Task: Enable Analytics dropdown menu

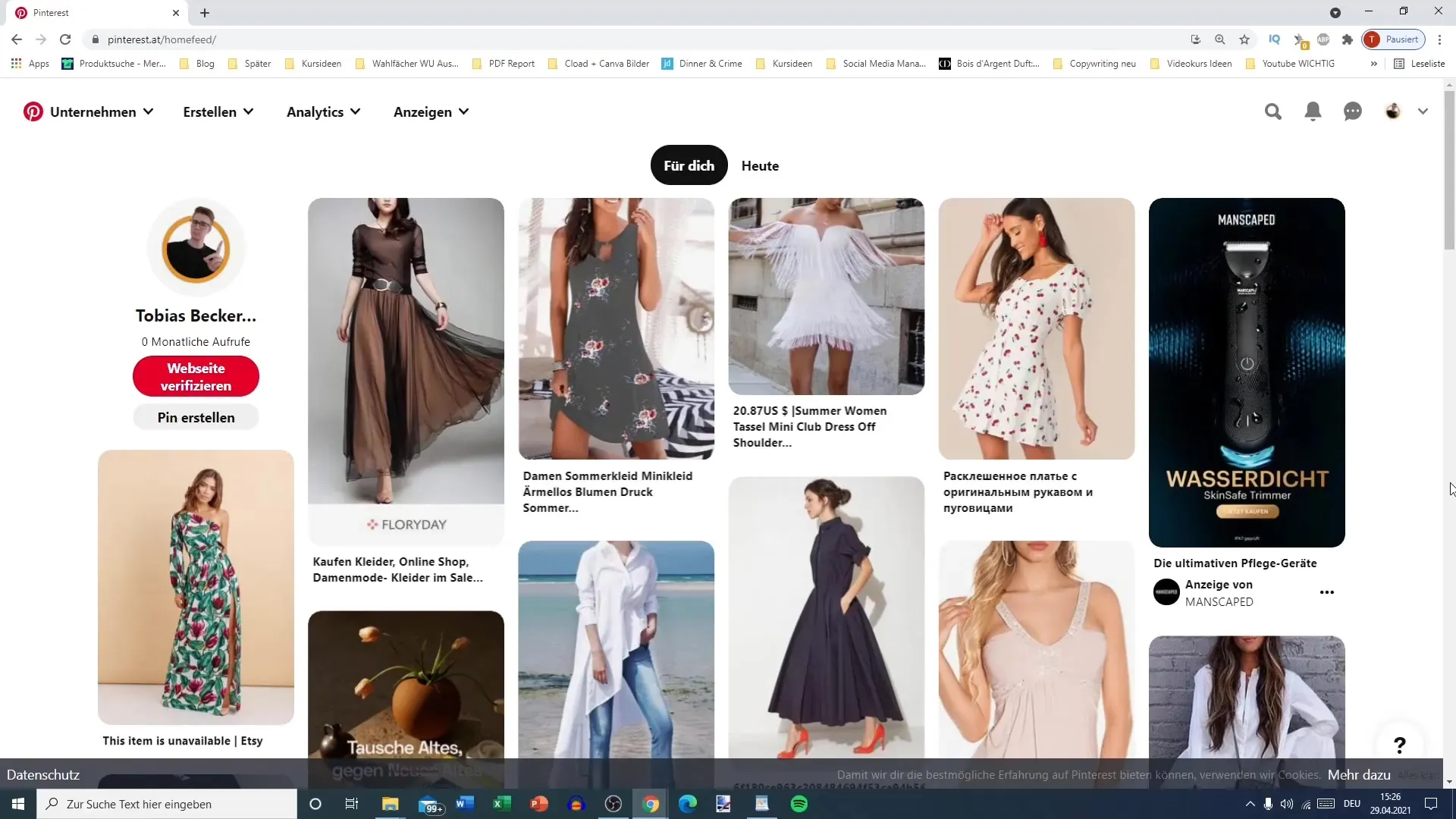Action: point(323,111)
